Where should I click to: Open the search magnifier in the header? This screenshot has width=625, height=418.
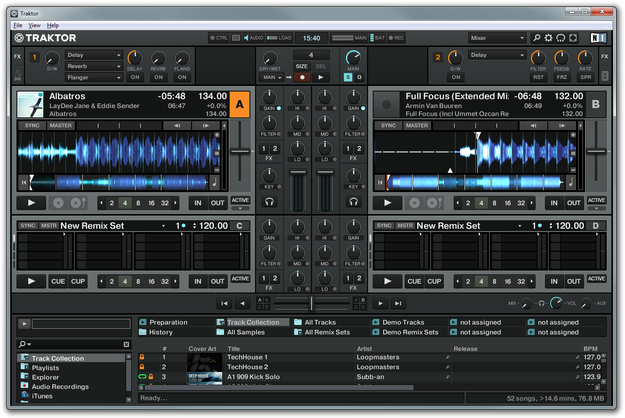537,38
